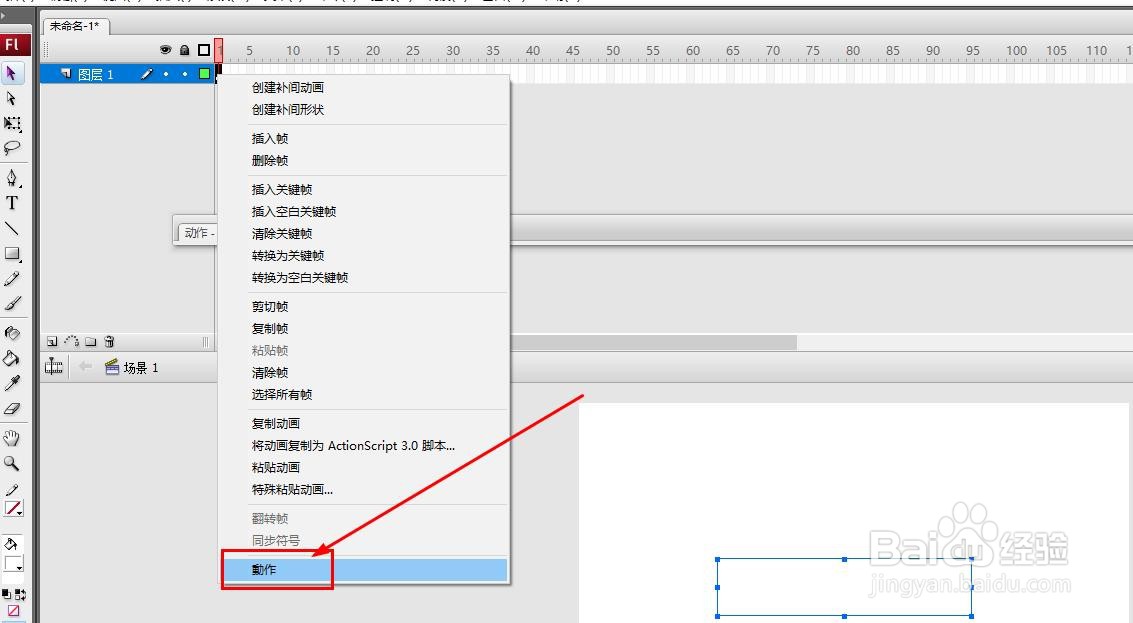Activate the Text tool
The image size is (1133, 623).
click(x=12, y=203)
